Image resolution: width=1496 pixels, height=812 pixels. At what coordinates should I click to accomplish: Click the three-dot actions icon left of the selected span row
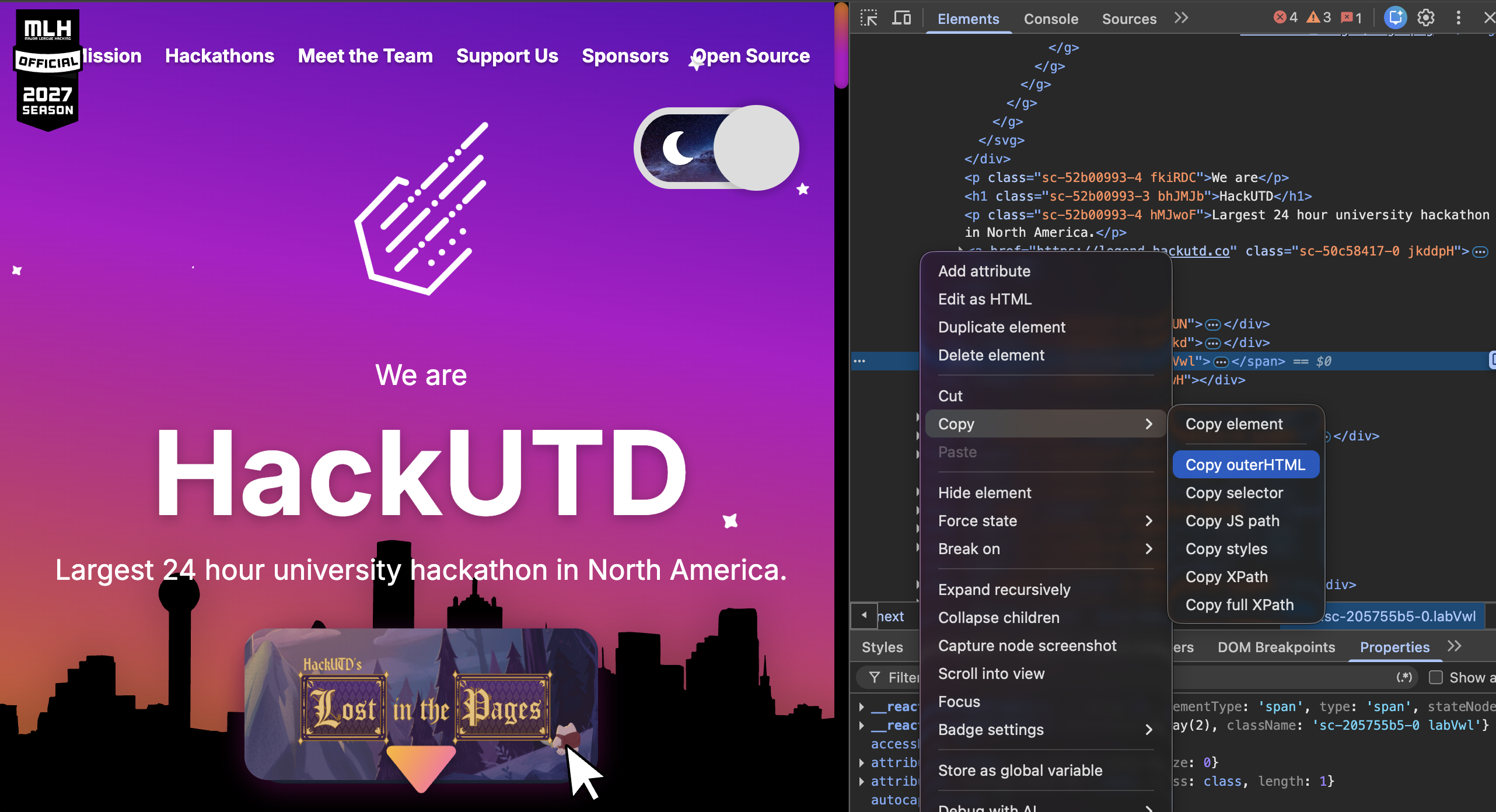(859, 361)
